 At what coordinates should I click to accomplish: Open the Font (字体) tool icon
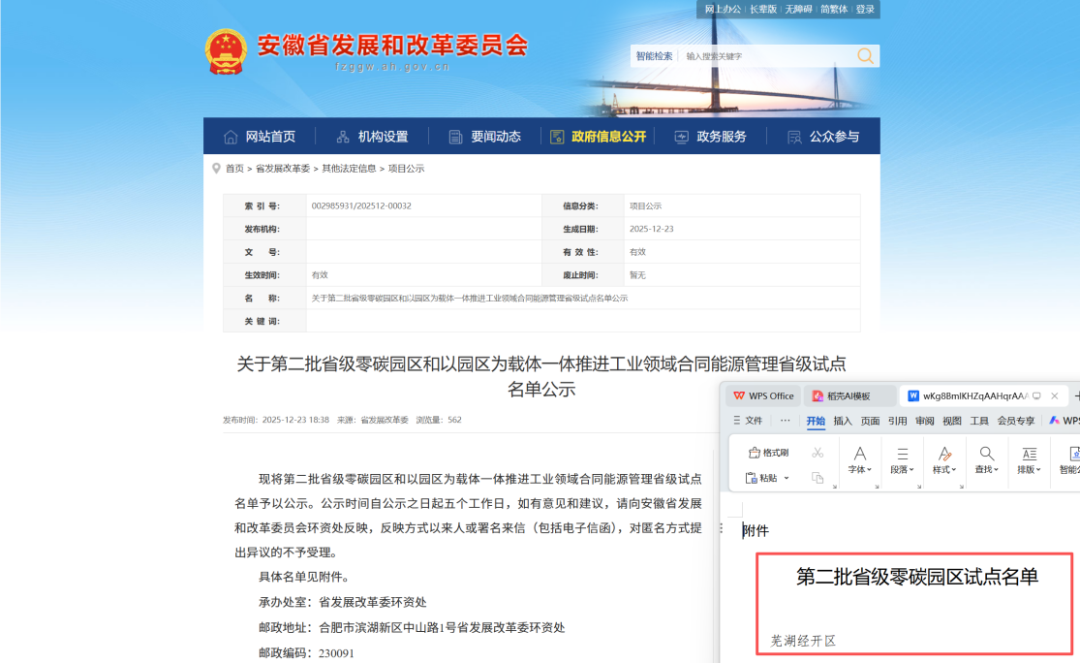(860, 454)
